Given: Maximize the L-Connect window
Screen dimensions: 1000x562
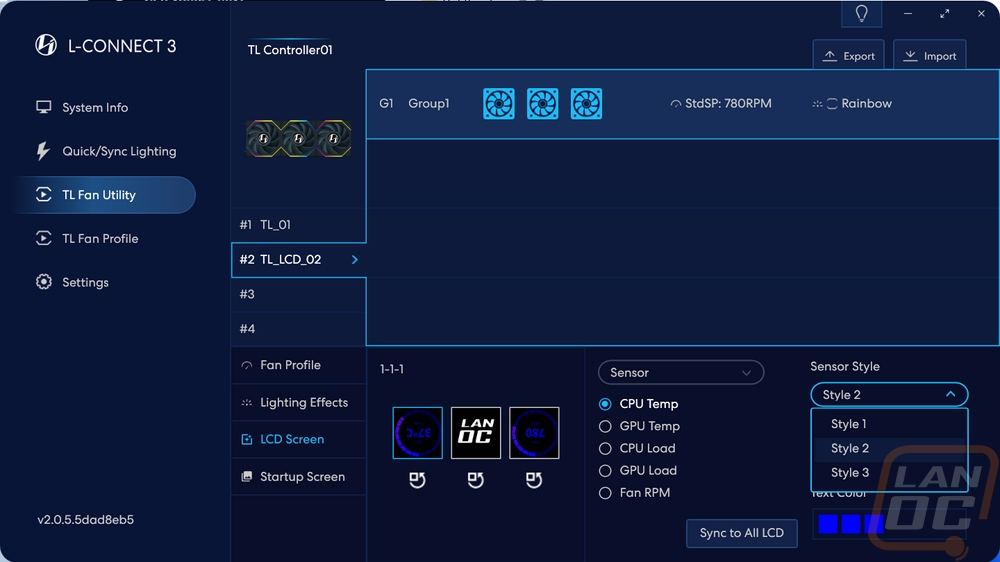Looking at the screenshot, I should click(x=945, y=13).
